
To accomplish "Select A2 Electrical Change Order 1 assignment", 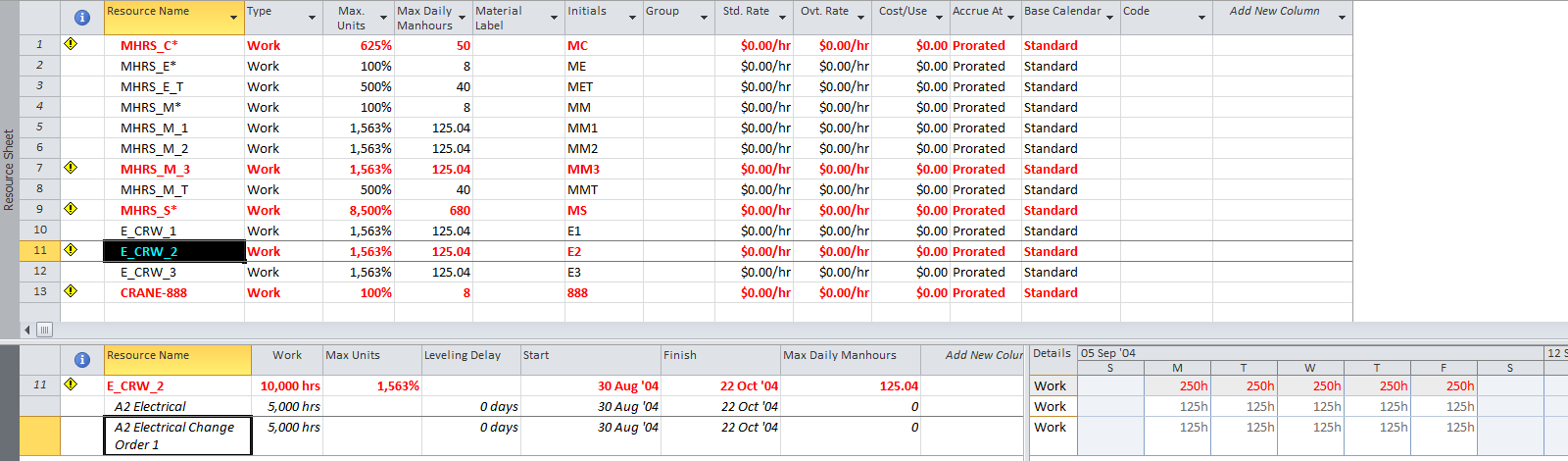I will (x=177, y=435).
